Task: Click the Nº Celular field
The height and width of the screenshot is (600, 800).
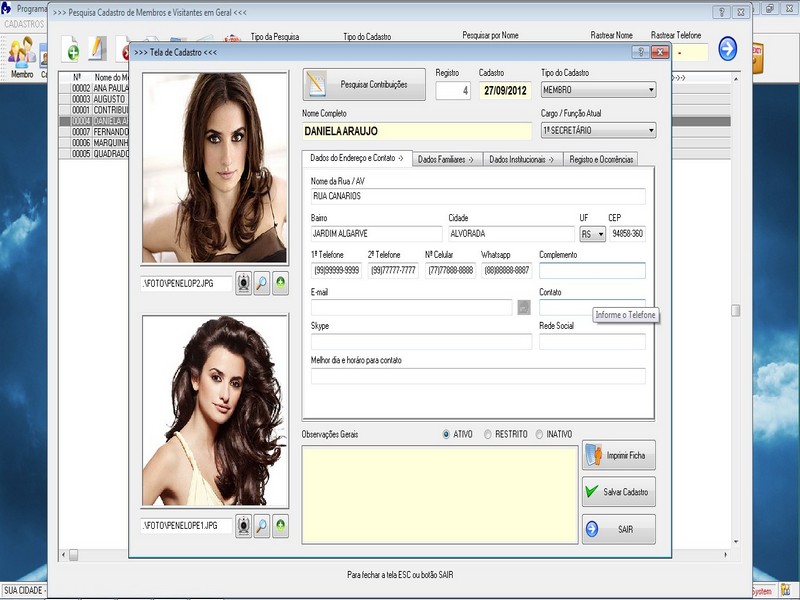Action: pos(450,270)
